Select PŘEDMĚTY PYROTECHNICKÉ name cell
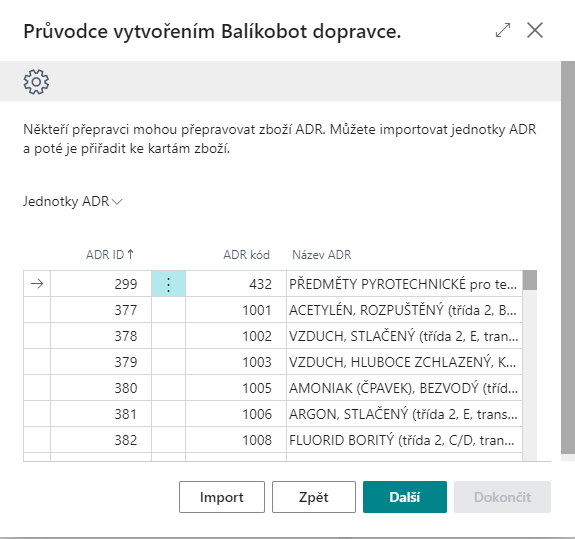This screenshot has width=575, height=539. click(404, 284)
